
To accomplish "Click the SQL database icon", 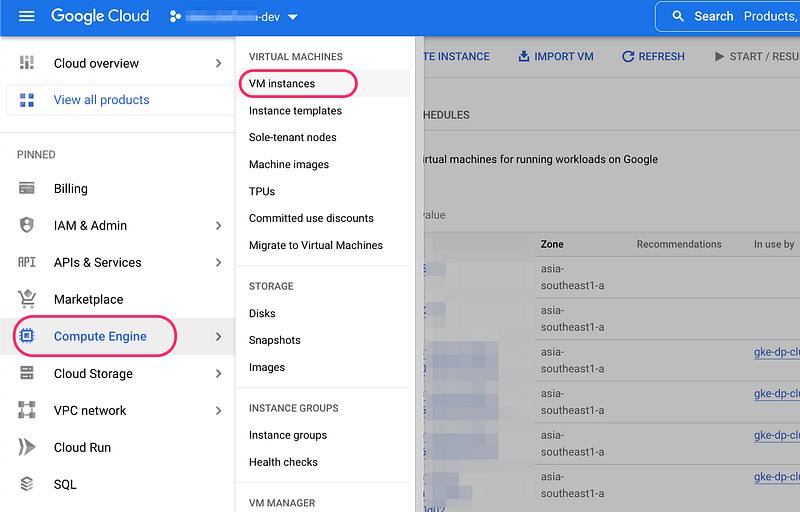I will [x=27, y=485].
